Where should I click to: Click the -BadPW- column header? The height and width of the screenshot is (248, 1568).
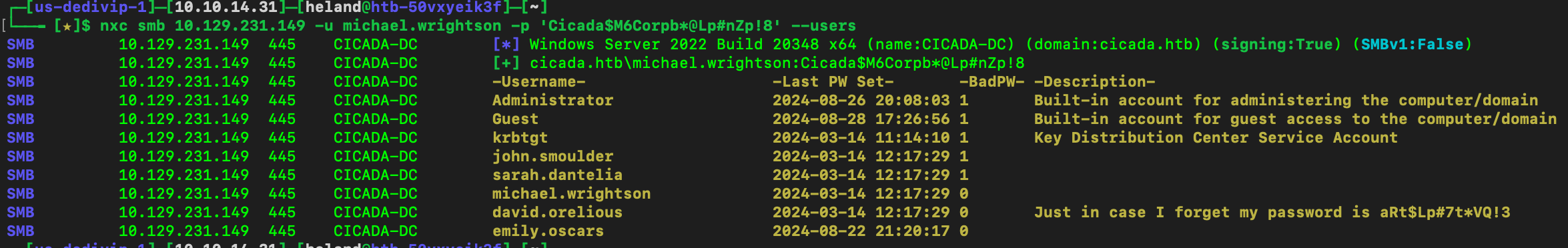(x=992, y=81)
